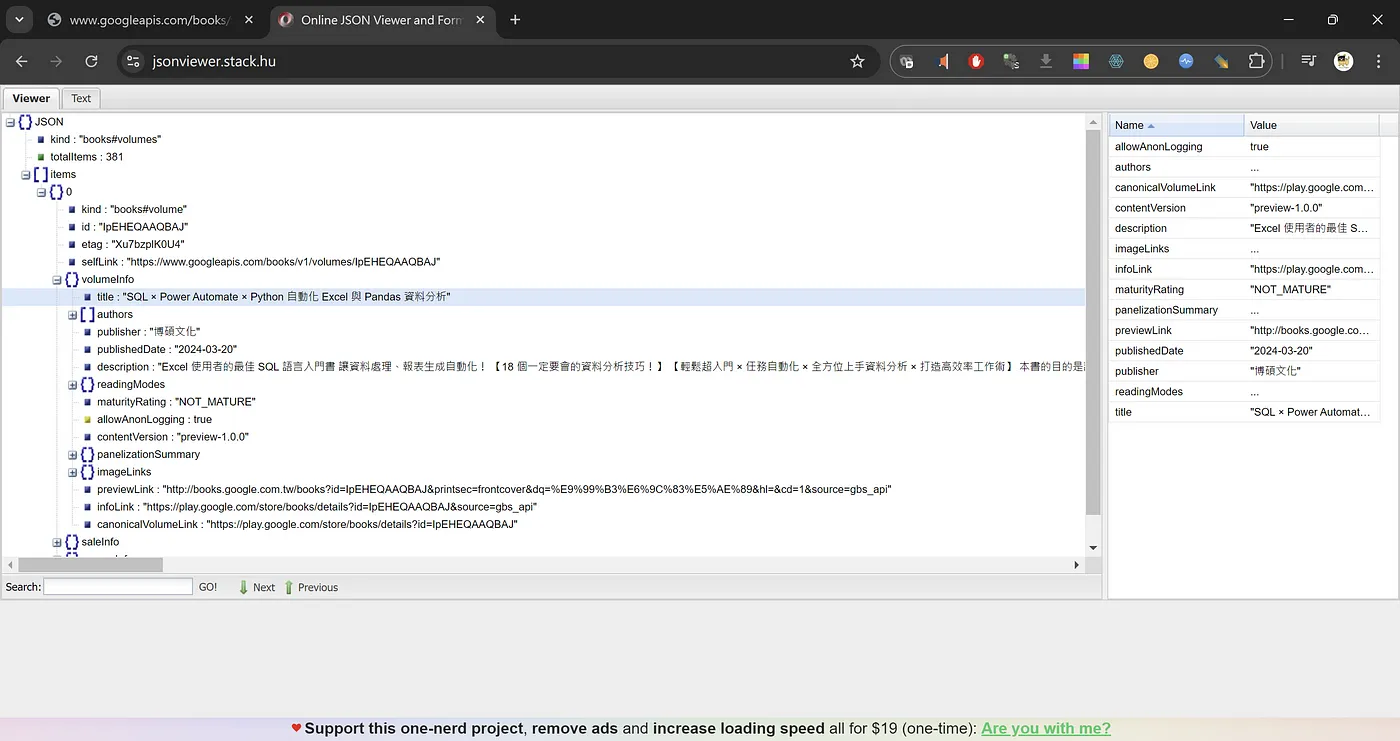Click the green down arrow beside Next
The image size is (1400, 741).
pos(243,587)
